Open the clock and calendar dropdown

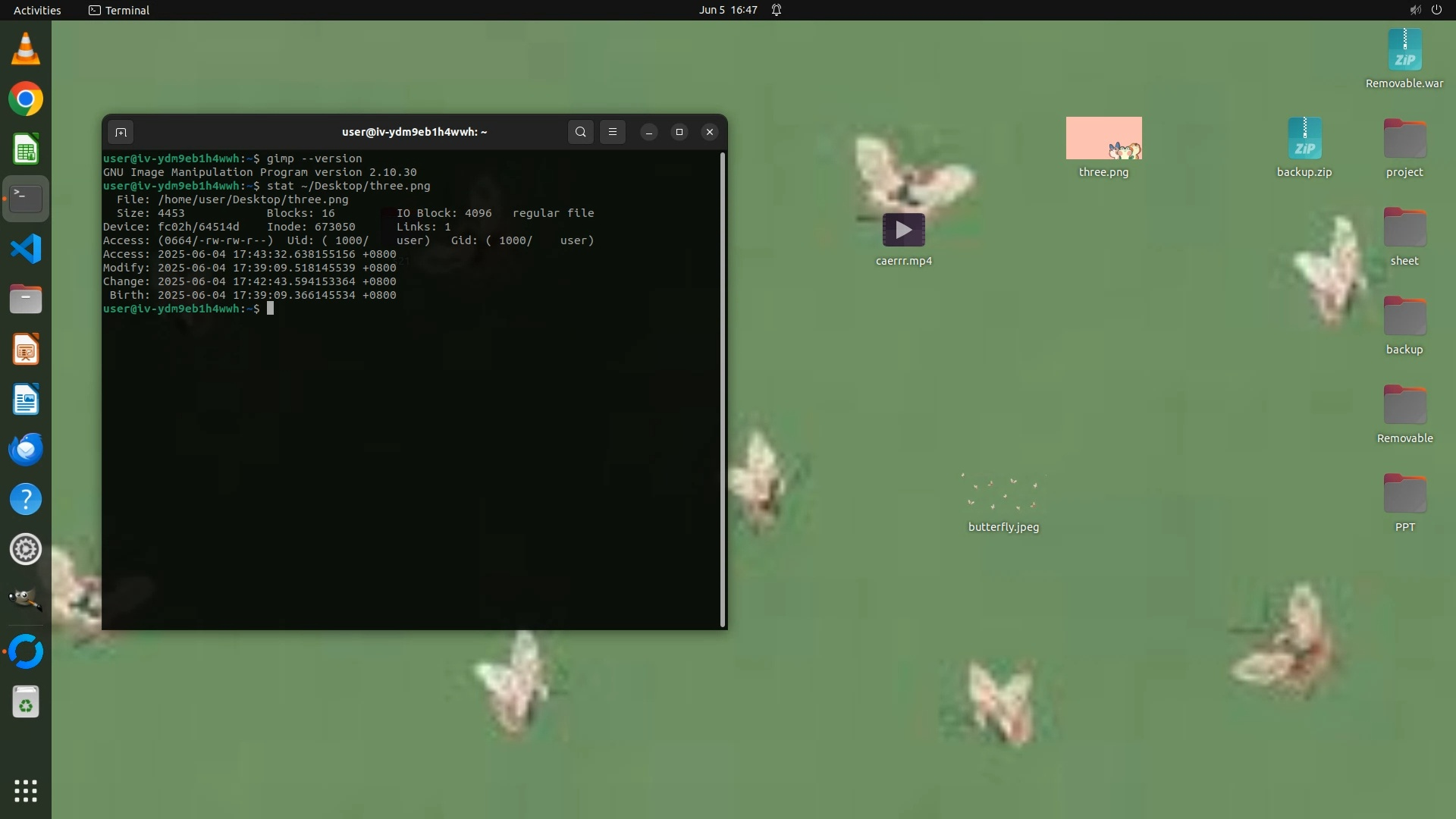click(x=728, y=10)
